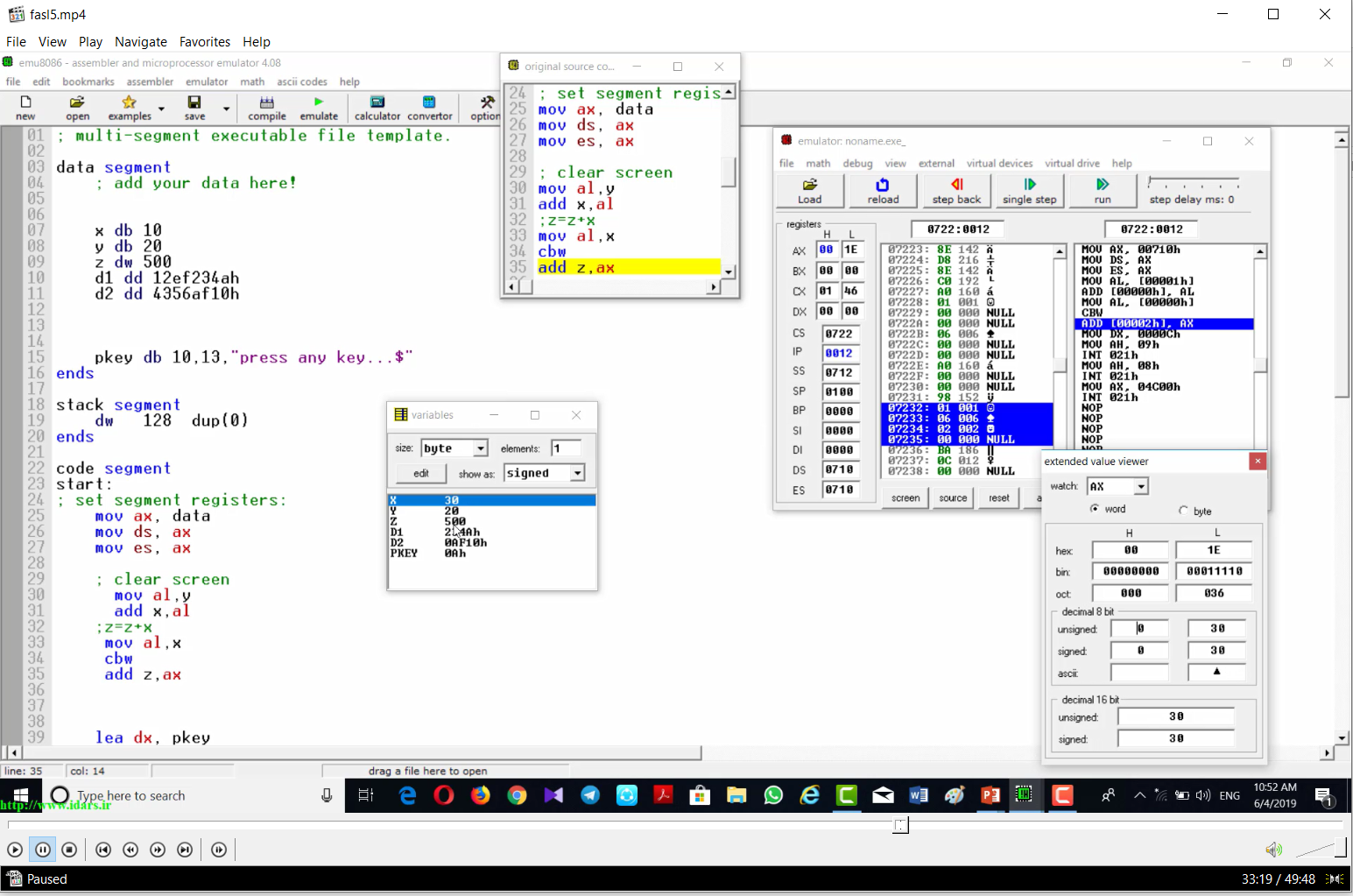The image size is (1353, 896).
Task: Run the program in the emulator
Action: click(1103, 190)
